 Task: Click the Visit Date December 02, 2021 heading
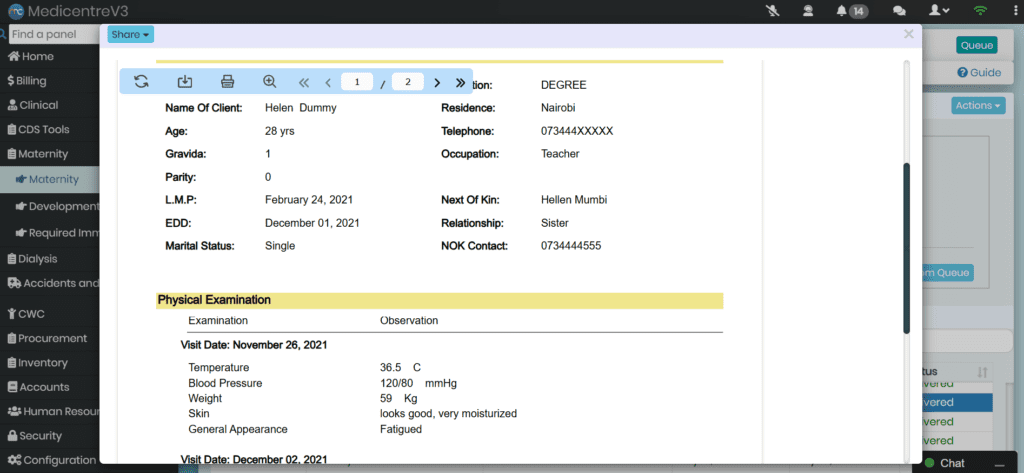(254, 459)
